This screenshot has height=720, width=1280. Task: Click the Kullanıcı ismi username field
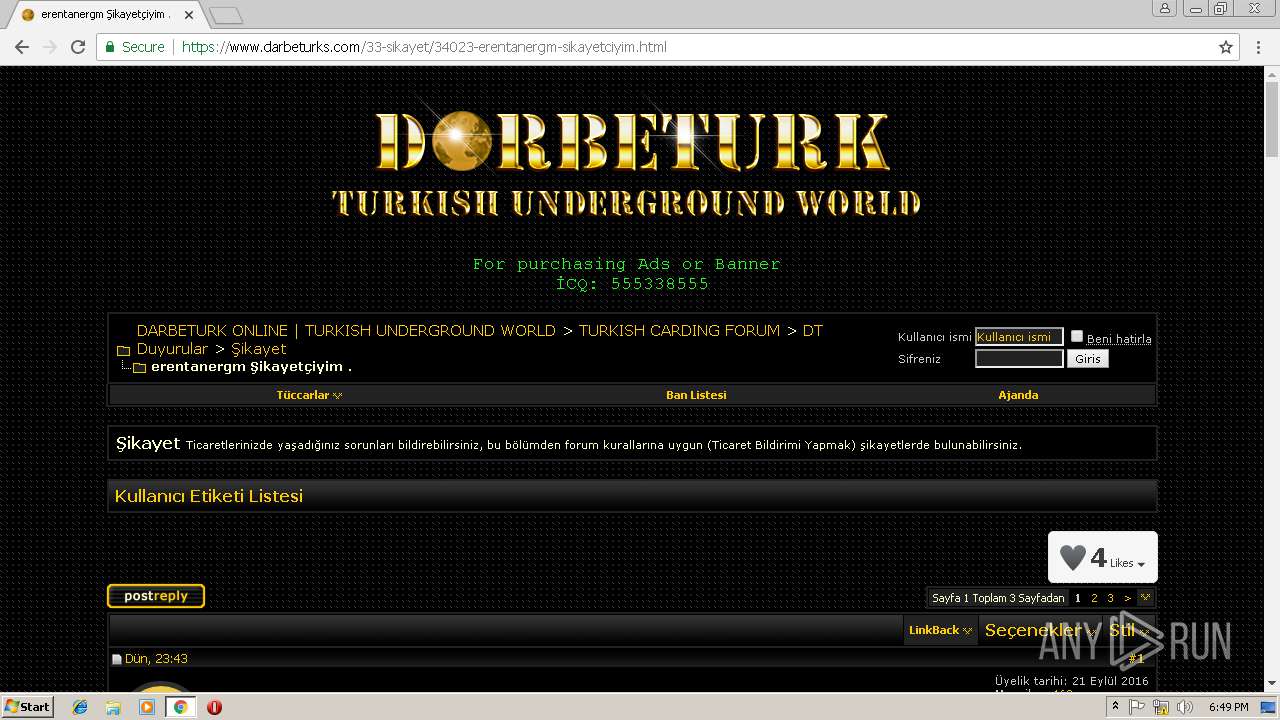[x=1019, y=337]
